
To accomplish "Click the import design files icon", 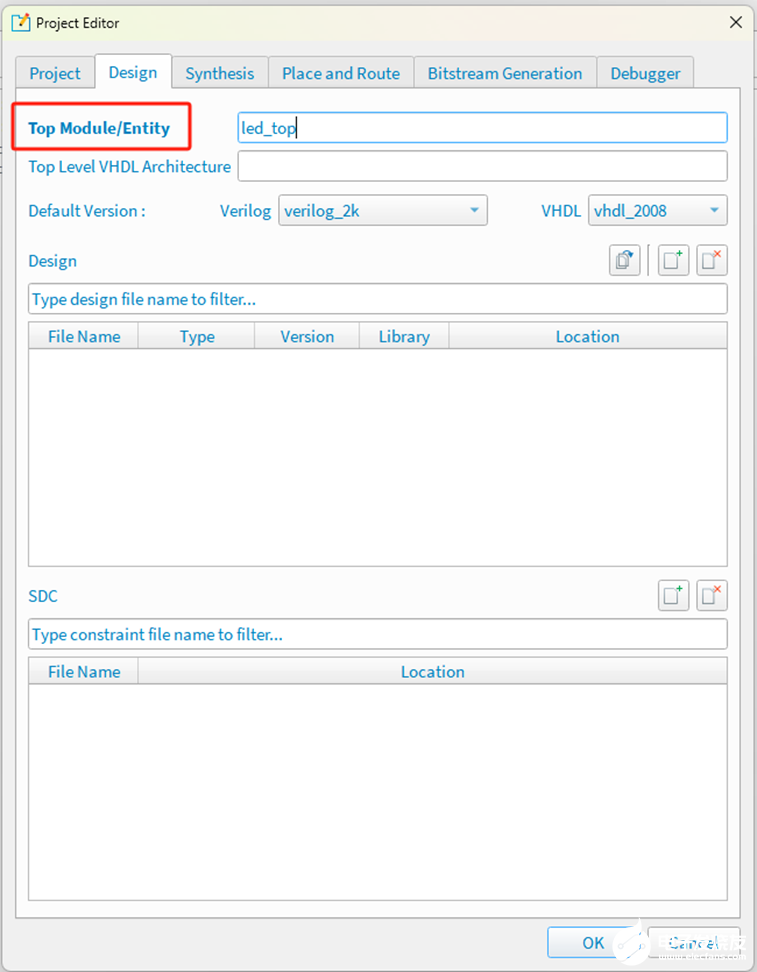I will [x=625, y=261].
